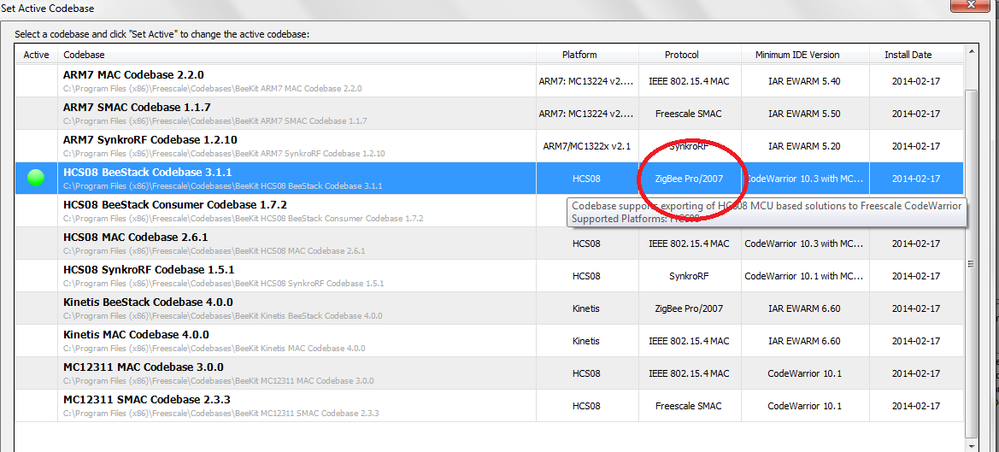Click the green active indicator on HCS08 BeeStack row

36,179
